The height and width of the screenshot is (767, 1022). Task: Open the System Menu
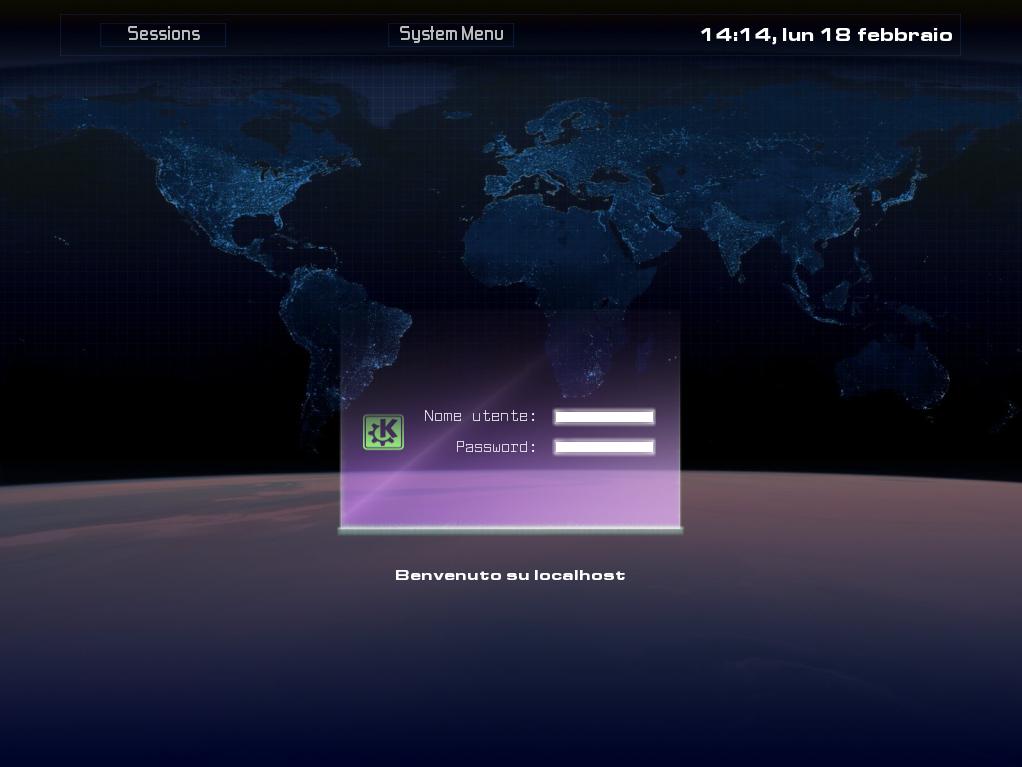click(451, 35)
